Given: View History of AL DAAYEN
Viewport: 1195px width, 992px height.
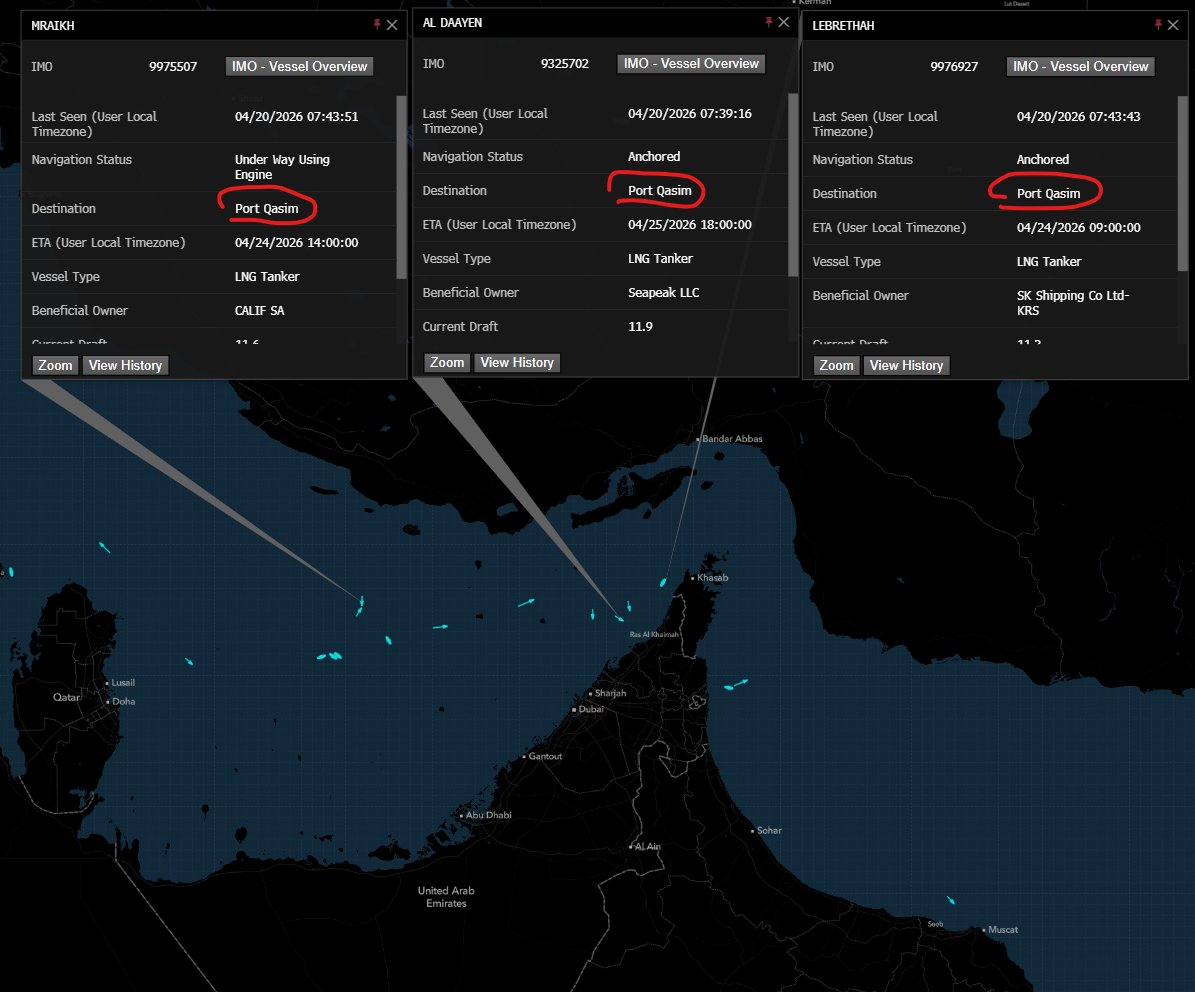Looking at the screenshot, I should (517, 362).
